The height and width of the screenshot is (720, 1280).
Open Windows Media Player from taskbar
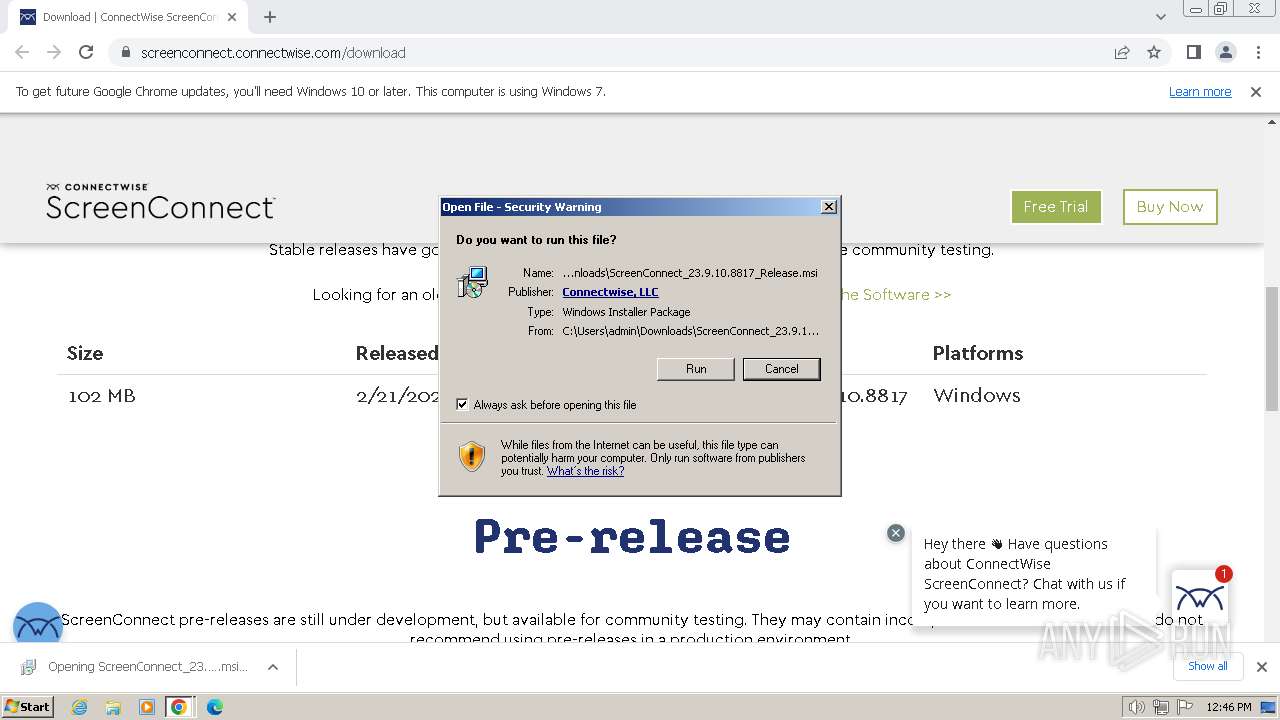(147, 707)
